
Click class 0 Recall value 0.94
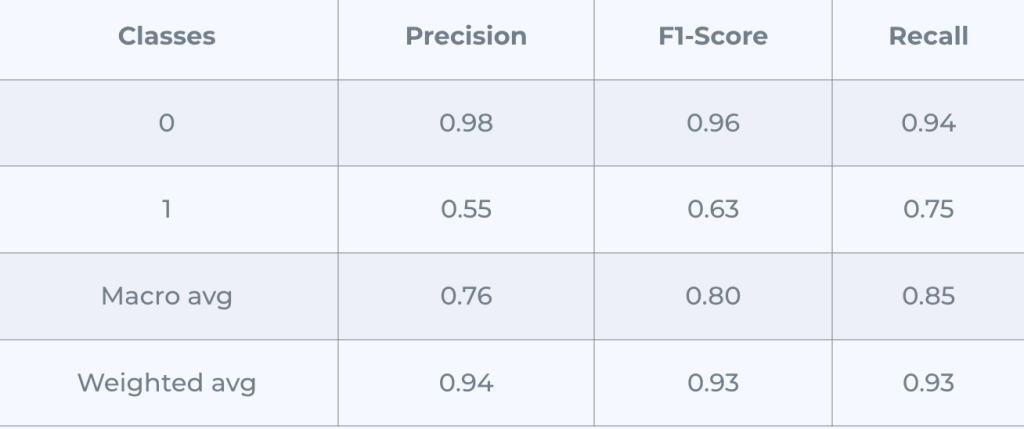928,124
